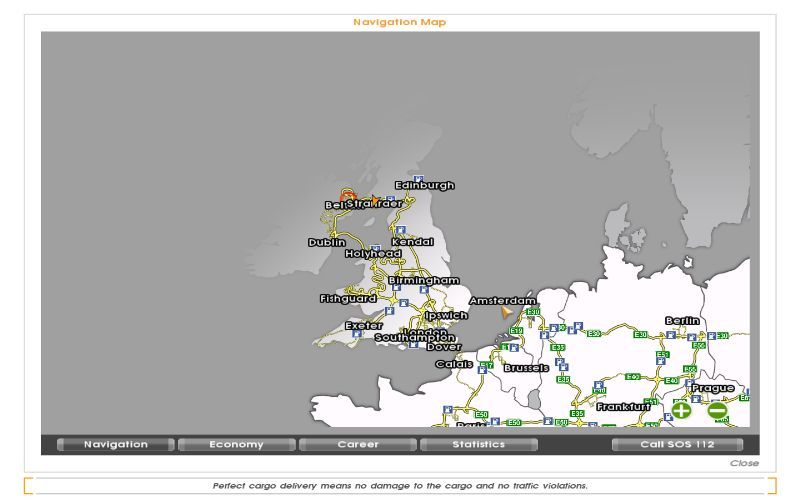Click the Dover city label

[444, 347]
